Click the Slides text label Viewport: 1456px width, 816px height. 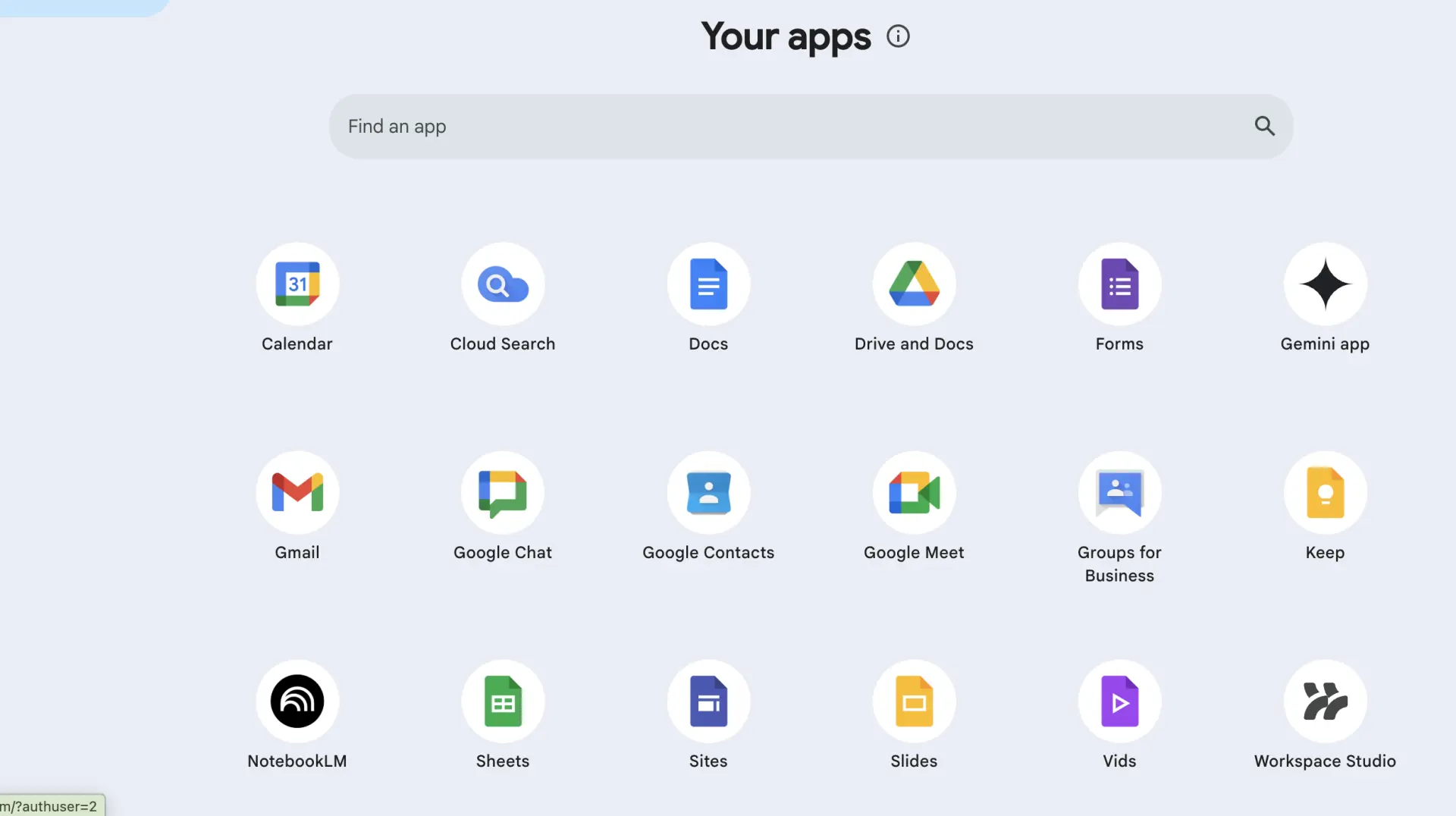coord(914,761)
